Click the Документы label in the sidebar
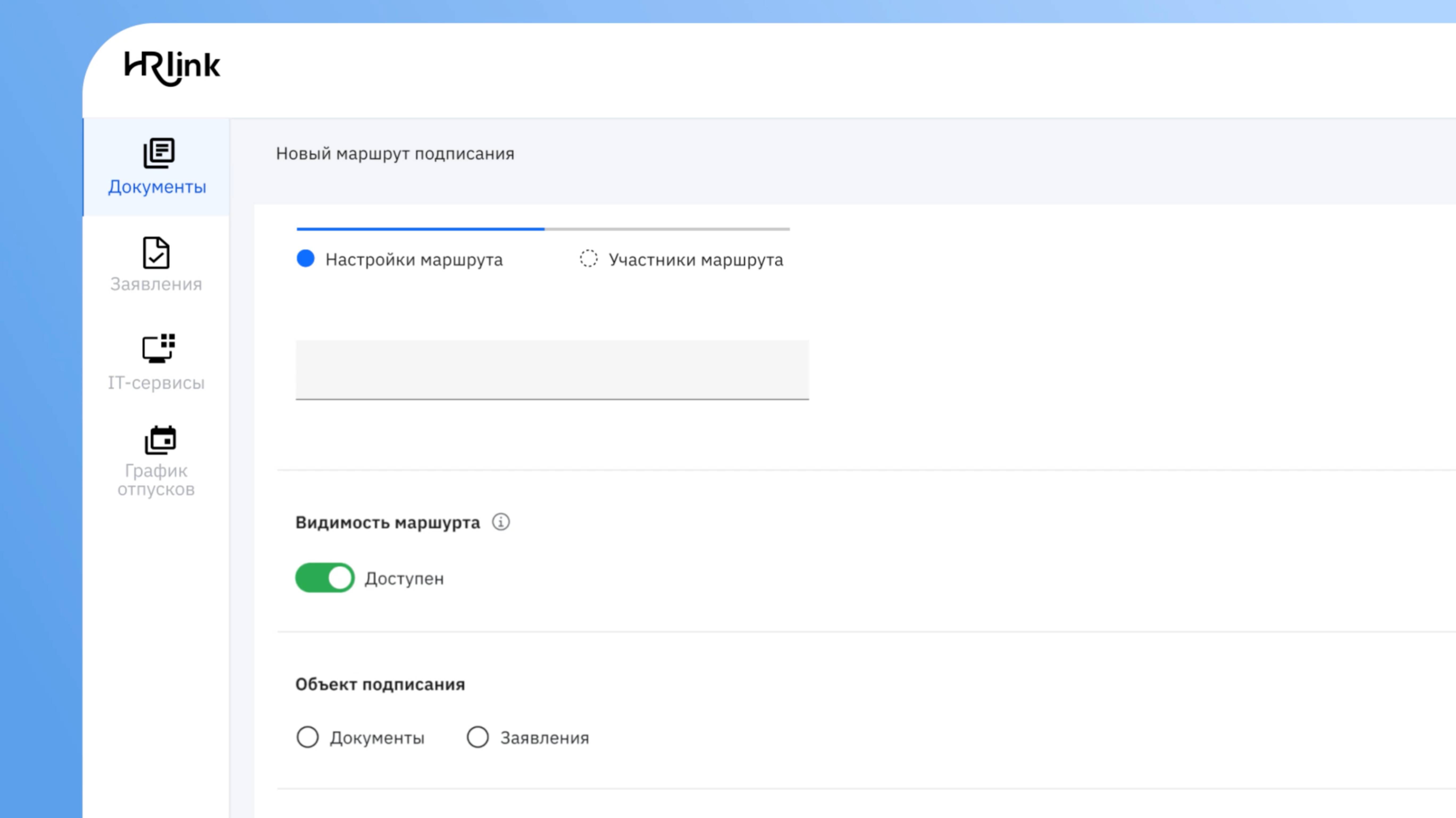The image size is (1456, 818). [157, 187]
